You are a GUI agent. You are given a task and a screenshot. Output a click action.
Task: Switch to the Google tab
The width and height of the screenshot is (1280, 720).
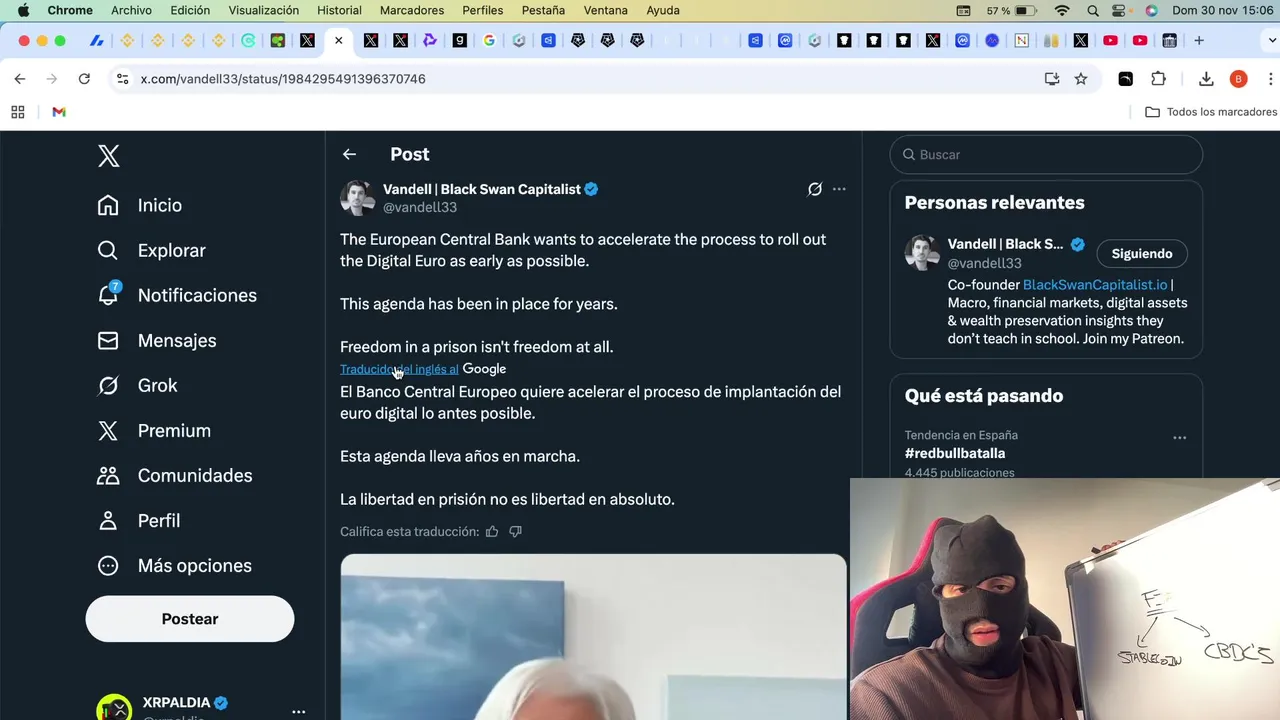tap(489, 41)
